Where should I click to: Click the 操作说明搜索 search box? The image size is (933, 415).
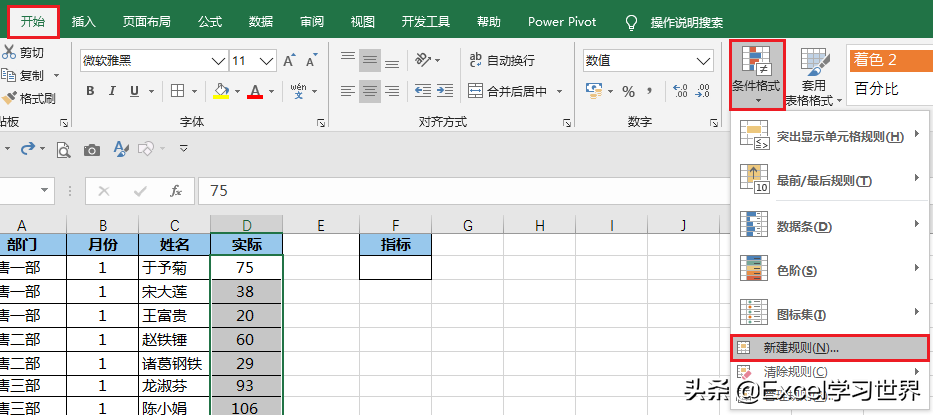[687, 23]
